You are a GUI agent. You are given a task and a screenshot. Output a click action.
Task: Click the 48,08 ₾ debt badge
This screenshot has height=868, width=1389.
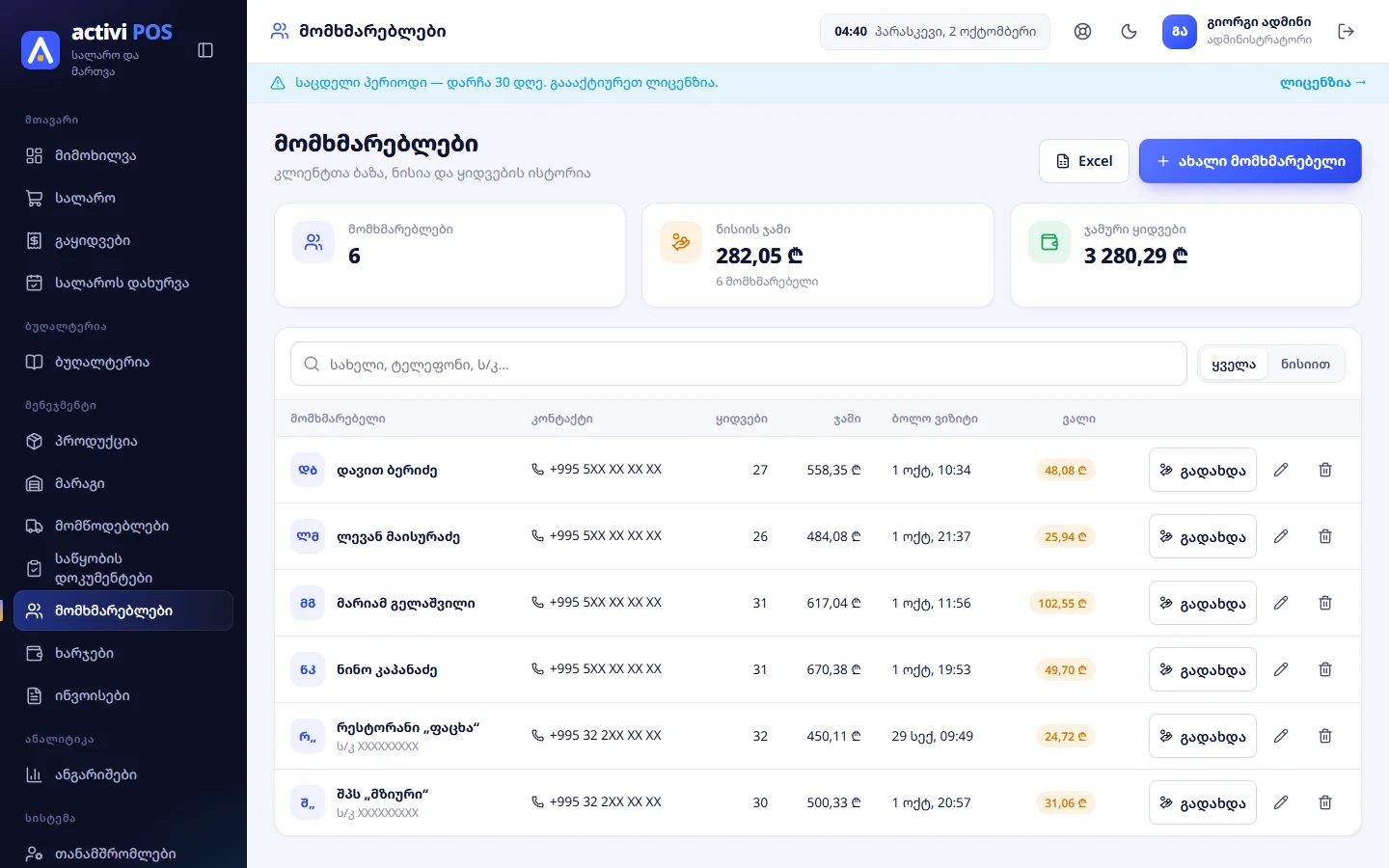click(1065, 471)
